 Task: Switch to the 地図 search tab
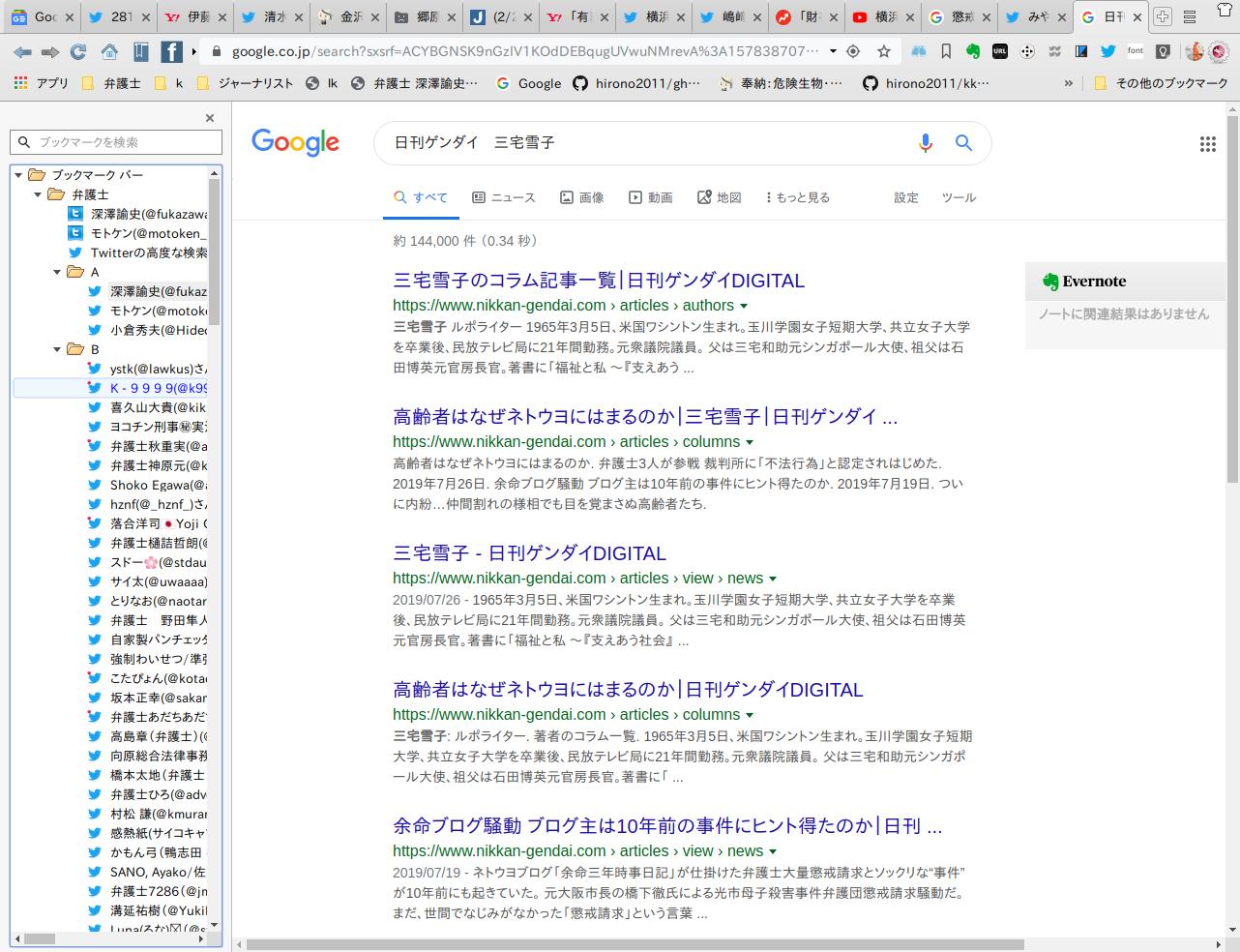720,197
